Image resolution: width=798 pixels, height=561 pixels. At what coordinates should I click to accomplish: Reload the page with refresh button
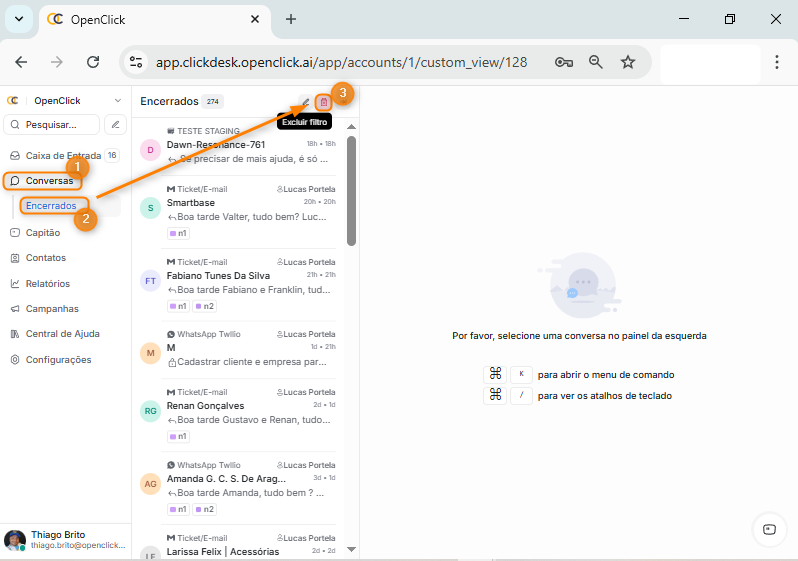[93, 62]
